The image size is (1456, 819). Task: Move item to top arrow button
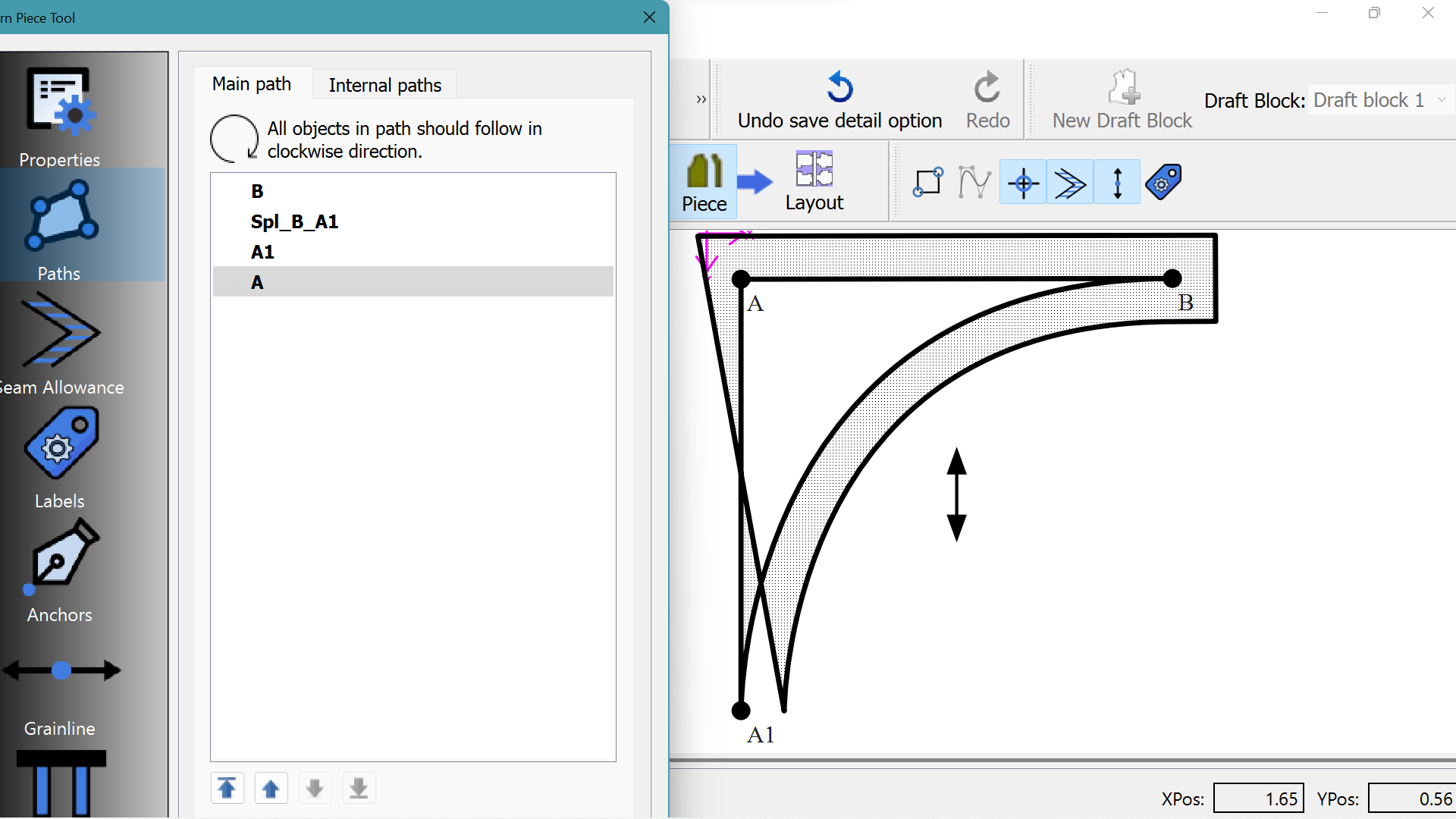tap(227, 789)
